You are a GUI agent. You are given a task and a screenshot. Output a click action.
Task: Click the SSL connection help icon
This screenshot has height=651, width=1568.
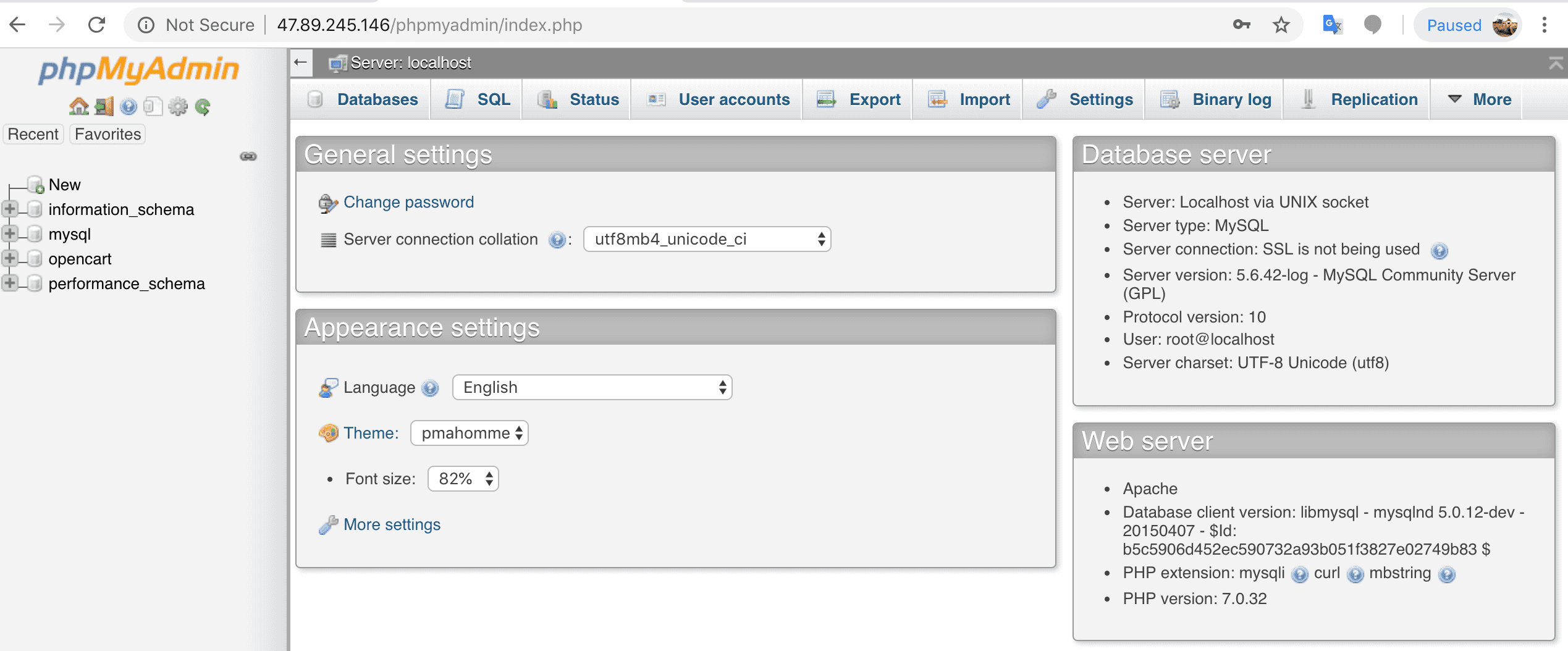coord(1439,250)
